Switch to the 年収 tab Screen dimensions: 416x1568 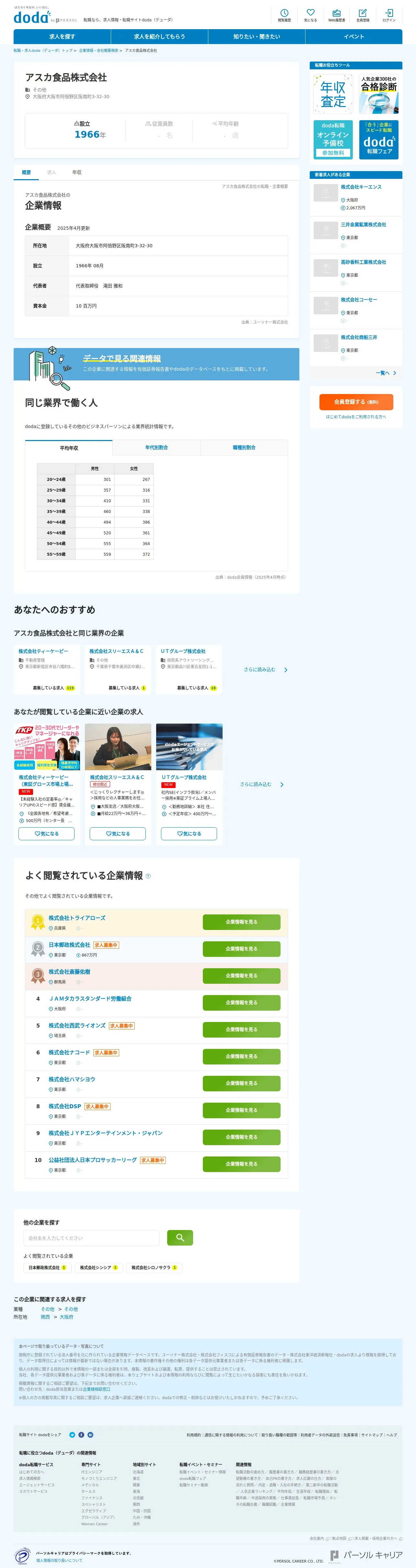click(x=77, y=172)
